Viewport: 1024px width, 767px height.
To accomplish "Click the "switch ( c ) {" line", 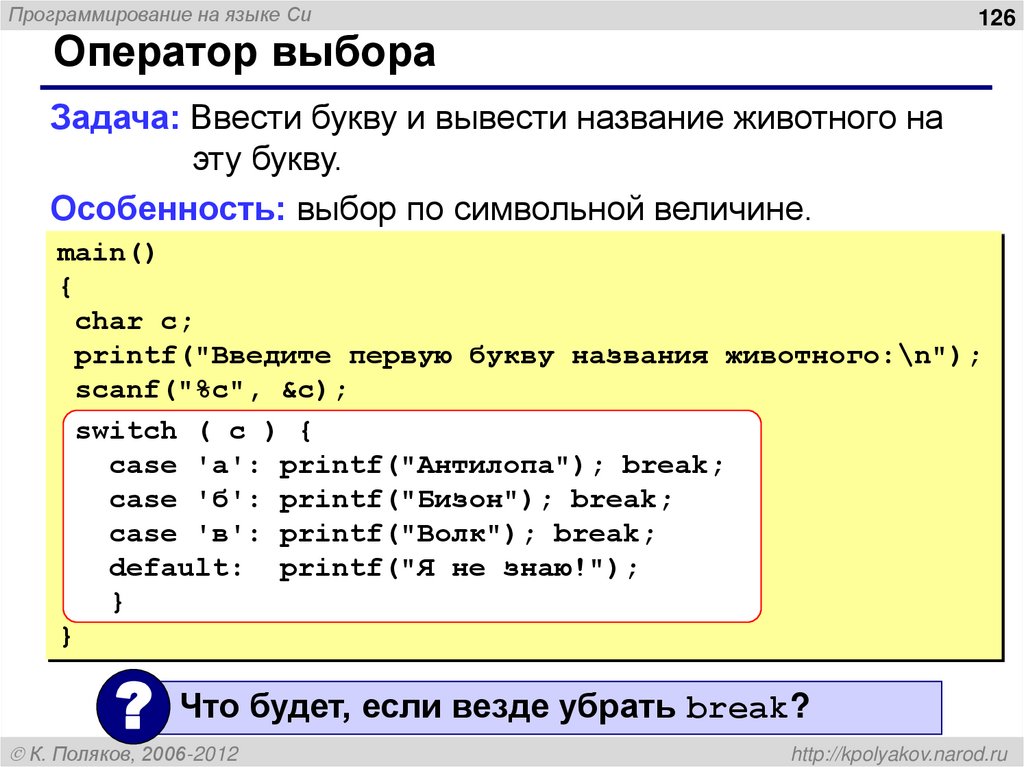I will [193, 431].
